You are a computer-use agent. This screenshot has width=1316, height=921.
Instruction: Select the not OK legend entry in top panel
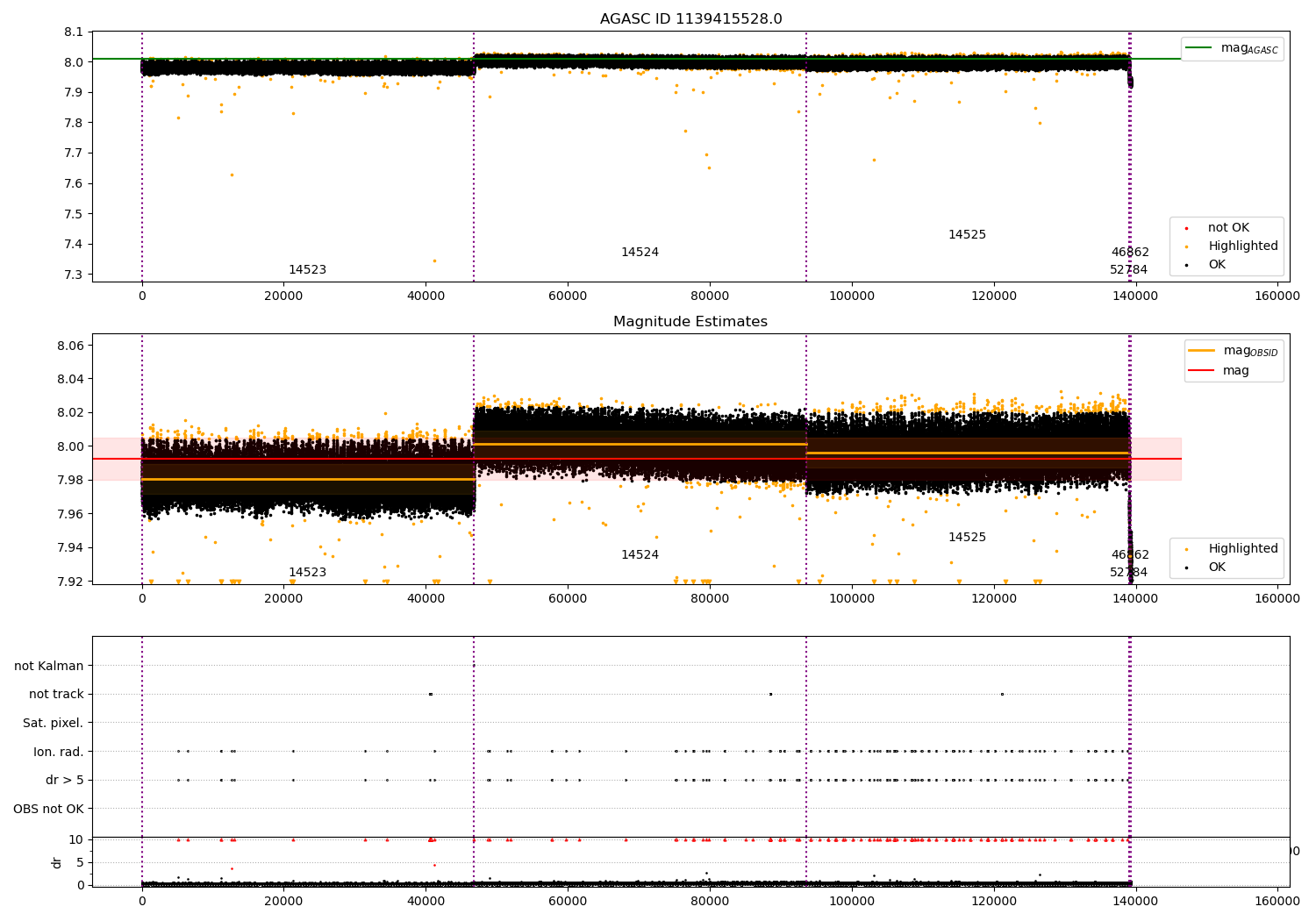1219,228
